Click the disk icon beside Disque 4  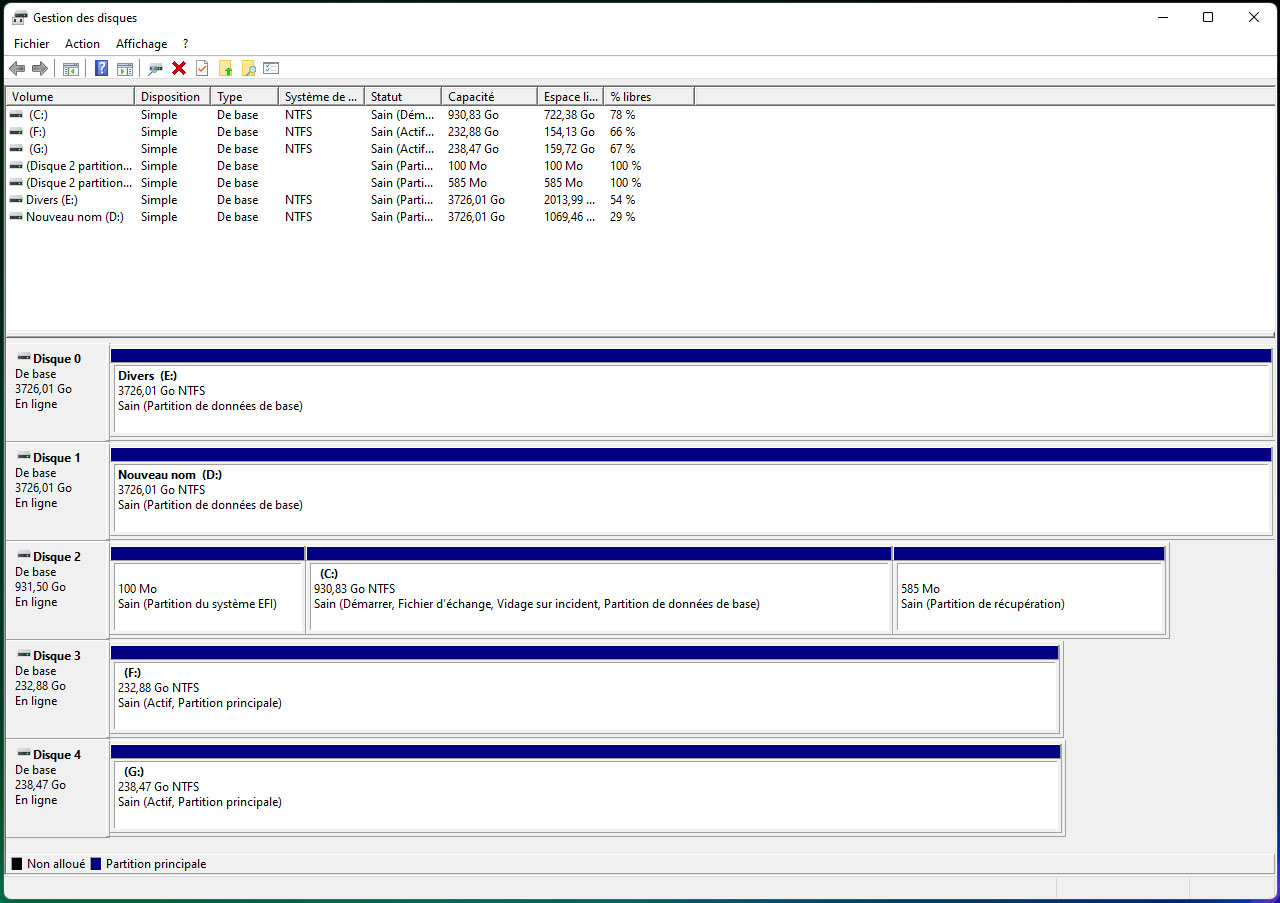(x=24, y=754)
